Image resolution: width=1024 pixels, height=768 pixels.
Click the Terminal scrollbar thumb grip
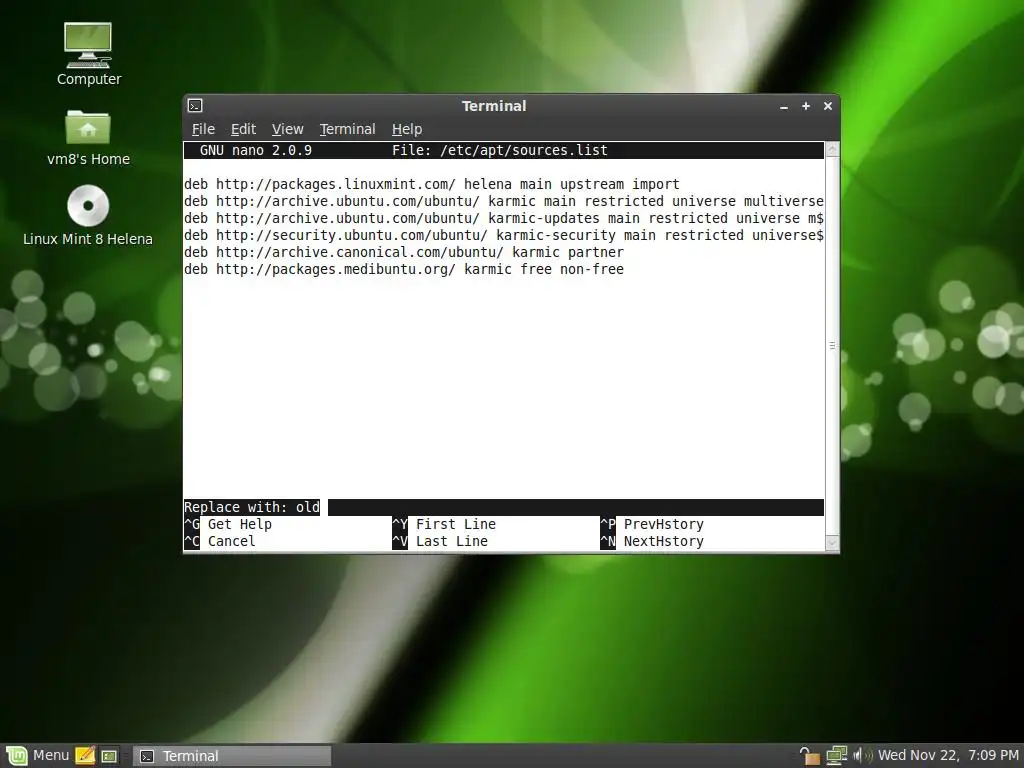[x=832, y=345]
